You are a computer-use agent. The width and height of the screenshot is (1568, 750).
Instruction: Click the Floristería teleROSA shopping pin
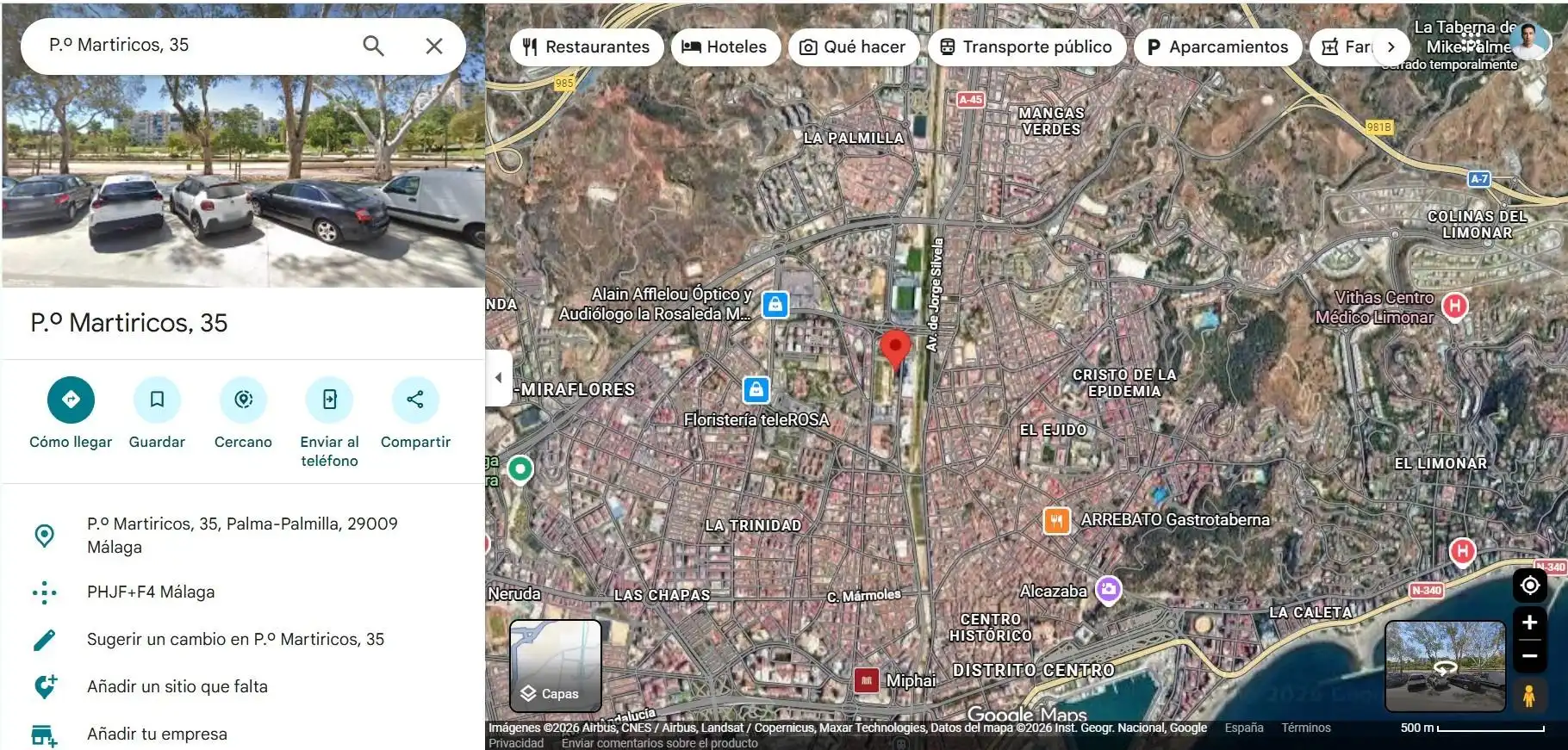click(756, 389)
